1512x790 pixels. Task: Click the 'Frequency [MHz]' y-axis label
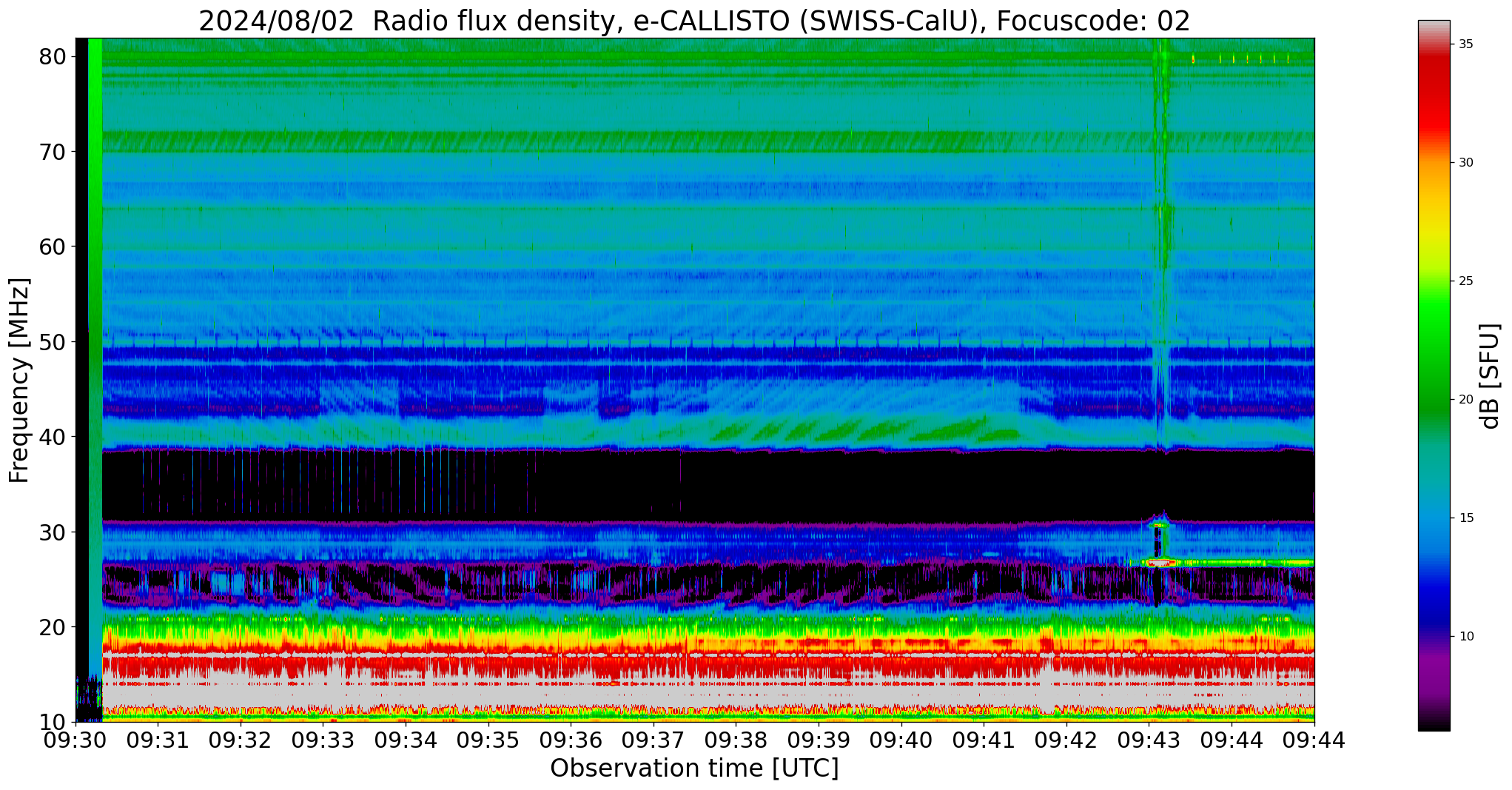pos(19,380)
